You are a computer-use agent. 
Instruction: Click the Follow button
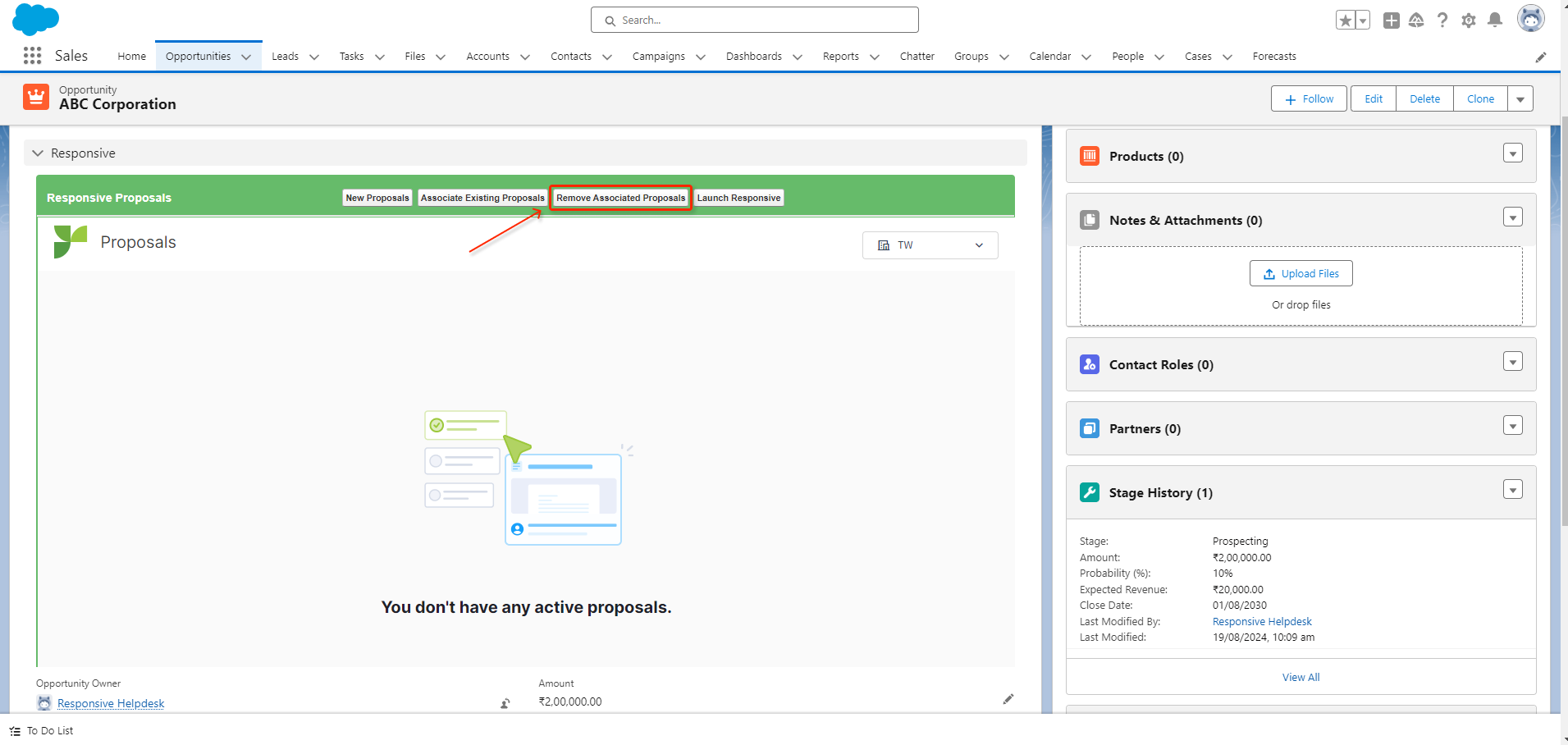1309,98
